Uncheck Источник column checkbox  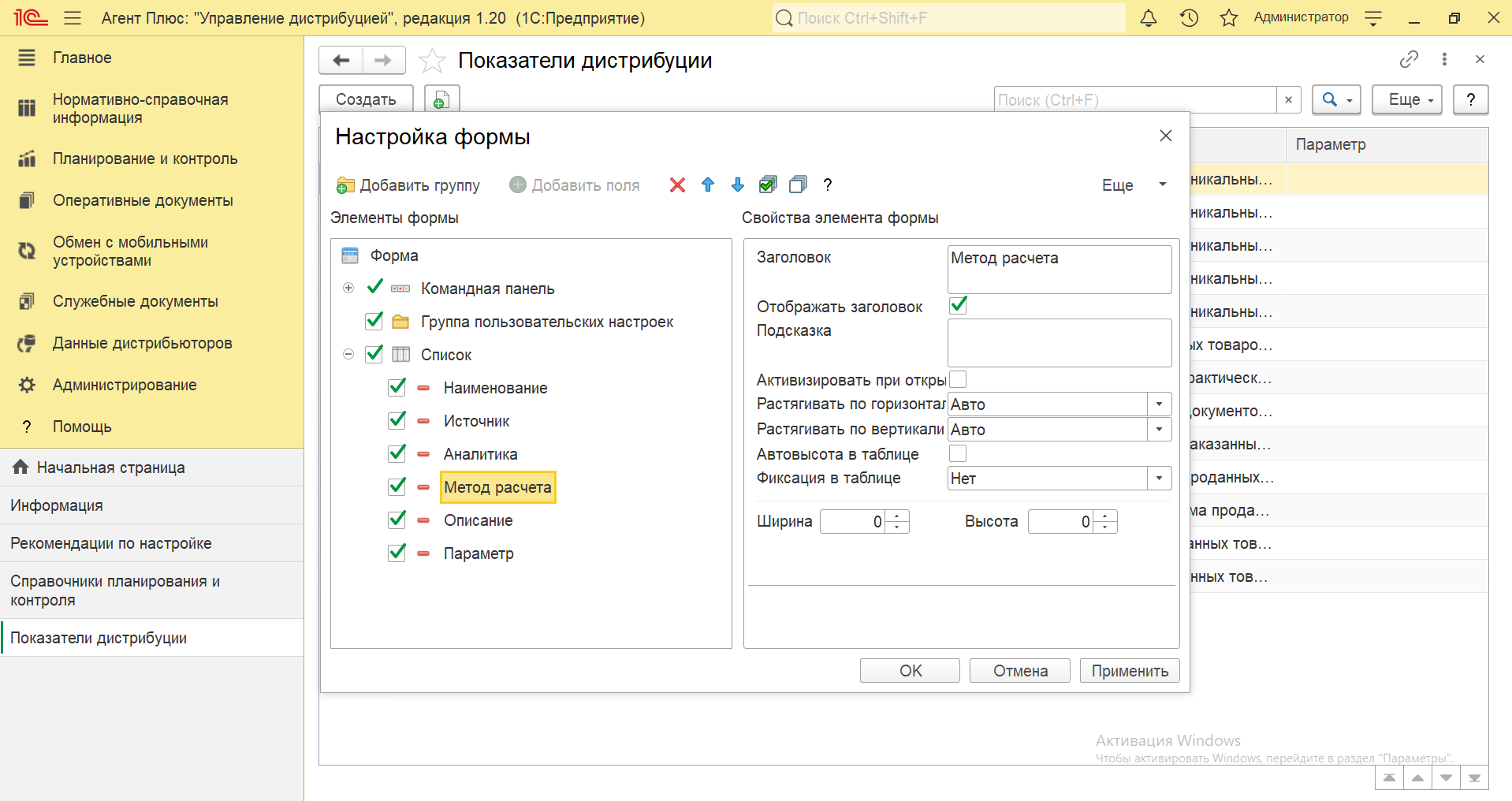tap(397, 420)
